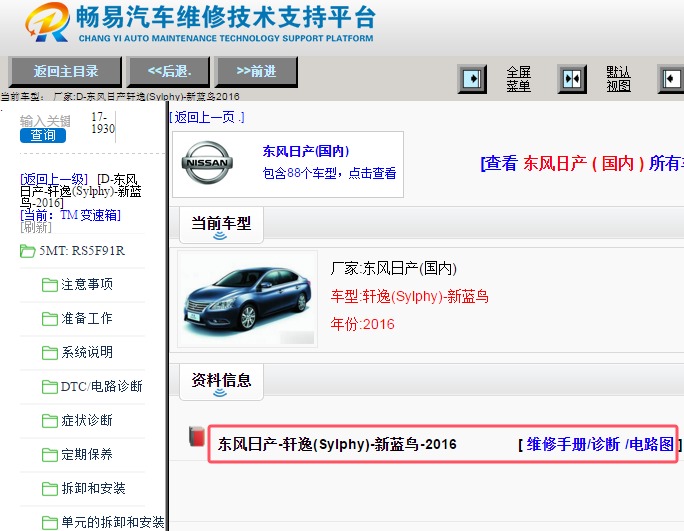The height and width of the screenshot is (531, 684).
Task: Click the 刷新 link in sidebar
Action: tap(36, 227)
